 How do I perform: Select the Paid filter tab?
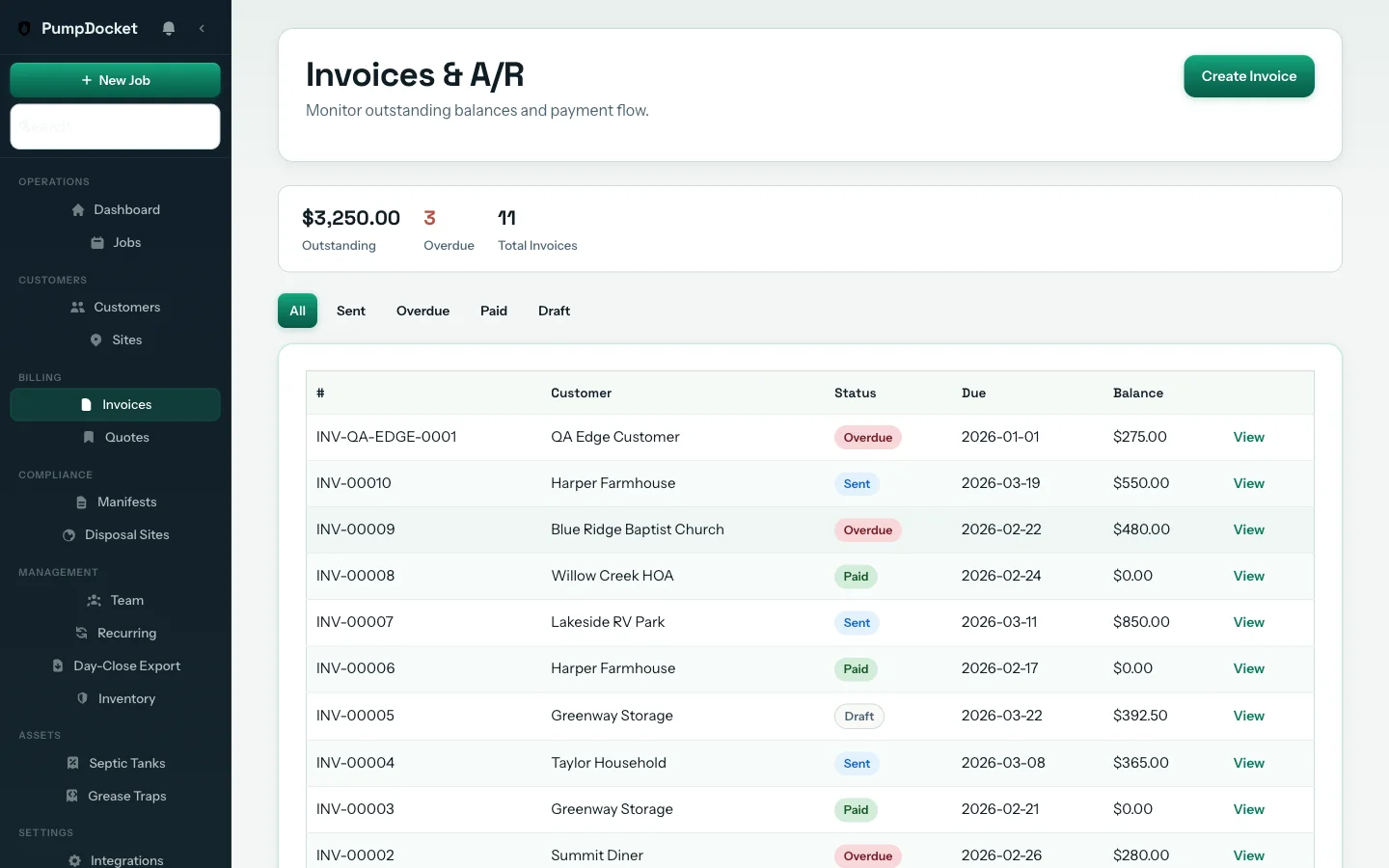493,311
